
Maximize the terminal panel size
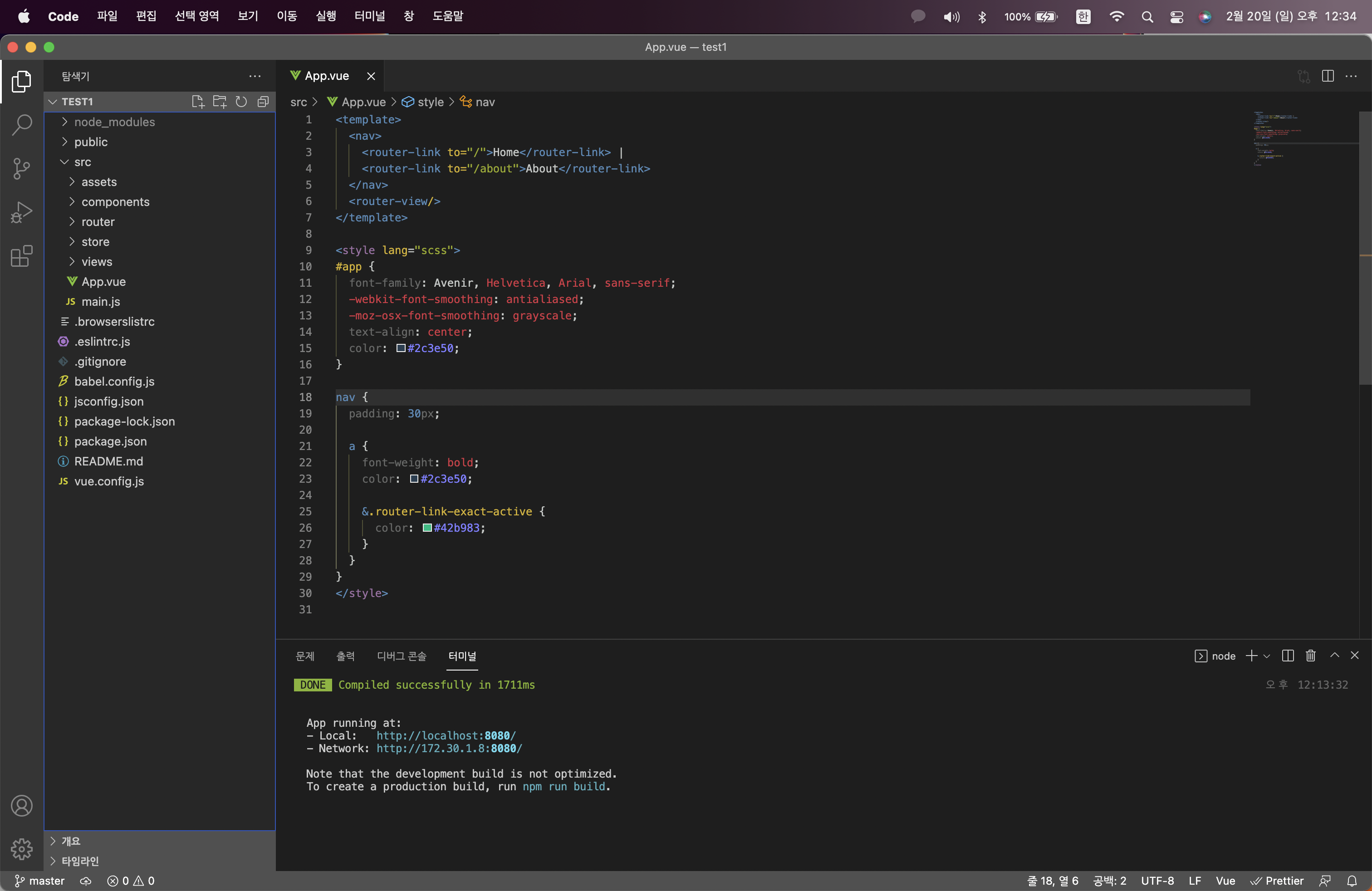(x=1334, y=656)
